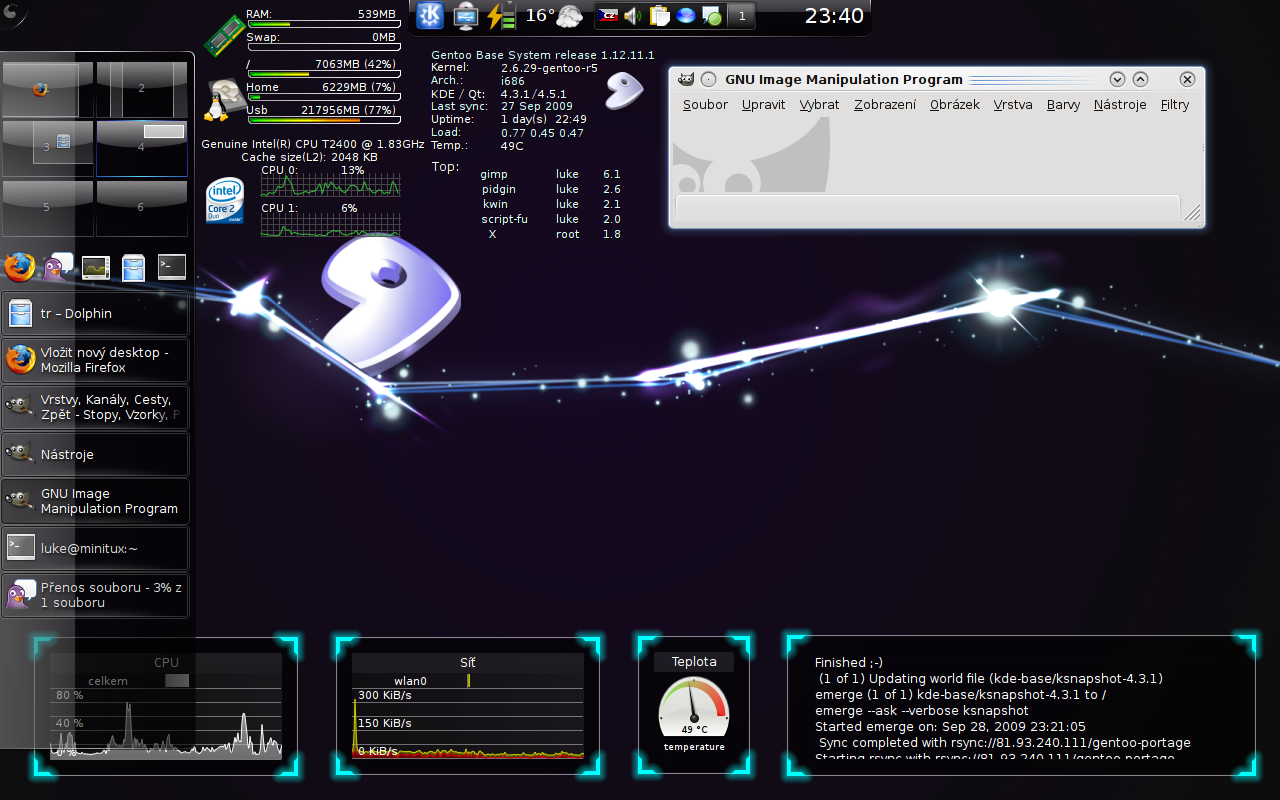Activate the 'tr – Dolphin' taskbar entry
The width and height of the screenshot is (1280, 800).
point(95,314)
